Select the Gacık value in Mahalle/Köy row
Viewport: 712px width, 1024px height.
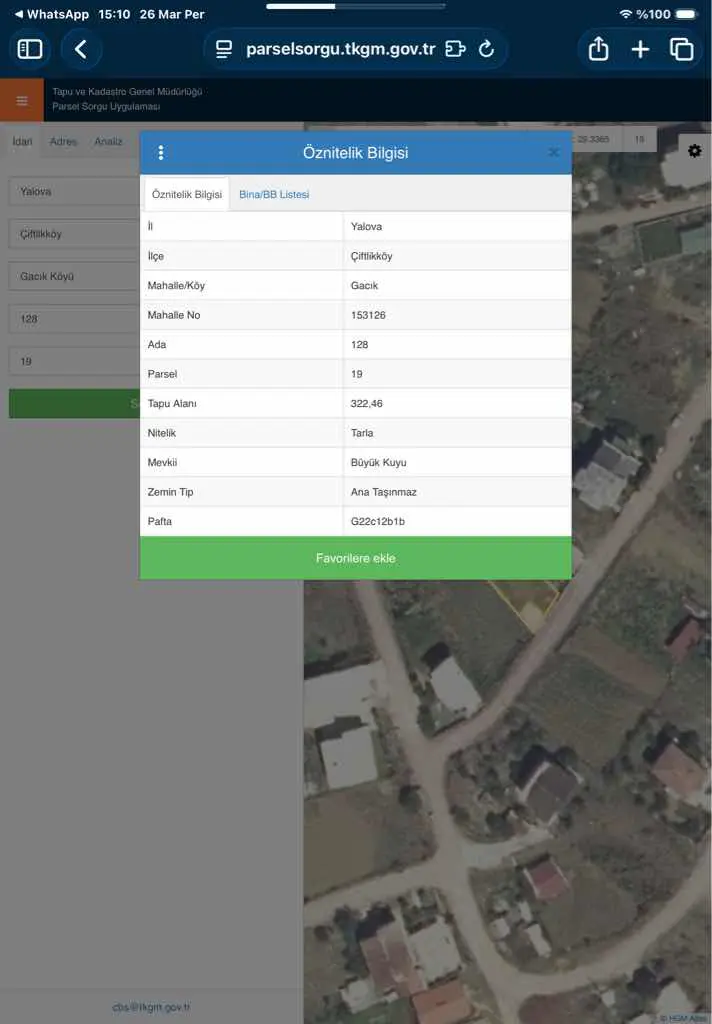click(x=364, y=285)
